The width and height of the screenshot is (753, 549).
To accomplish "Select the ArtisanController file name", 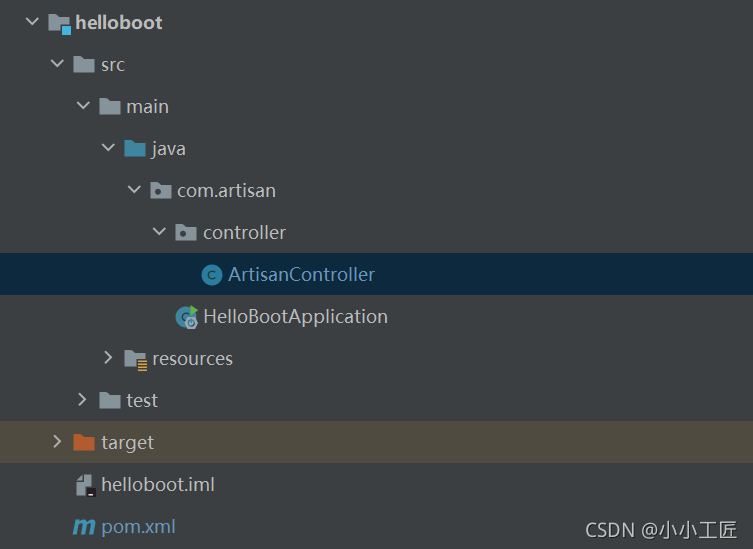I will [x=302, y=275].
